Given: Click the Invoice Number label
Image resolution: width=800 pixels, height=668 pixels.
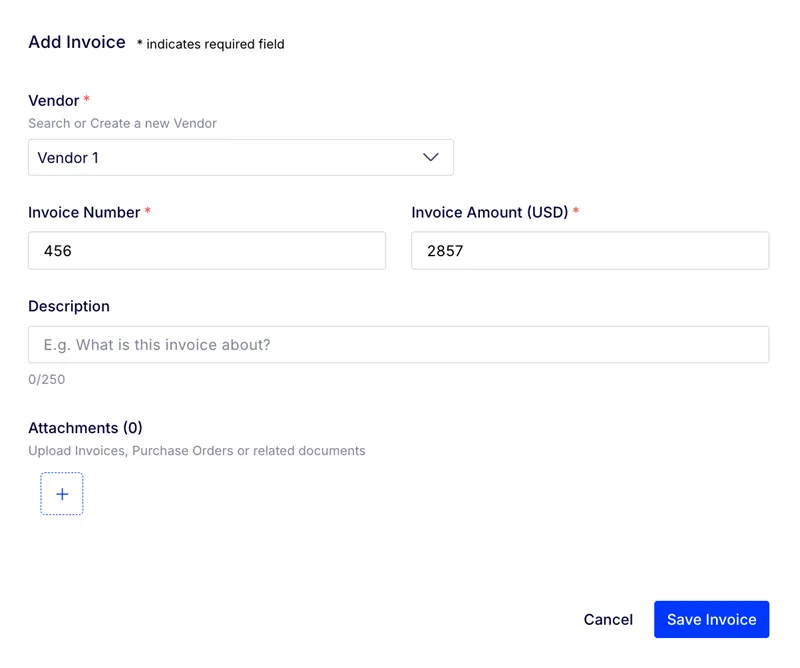Looking at the screenshot, I should click(84, 212).
